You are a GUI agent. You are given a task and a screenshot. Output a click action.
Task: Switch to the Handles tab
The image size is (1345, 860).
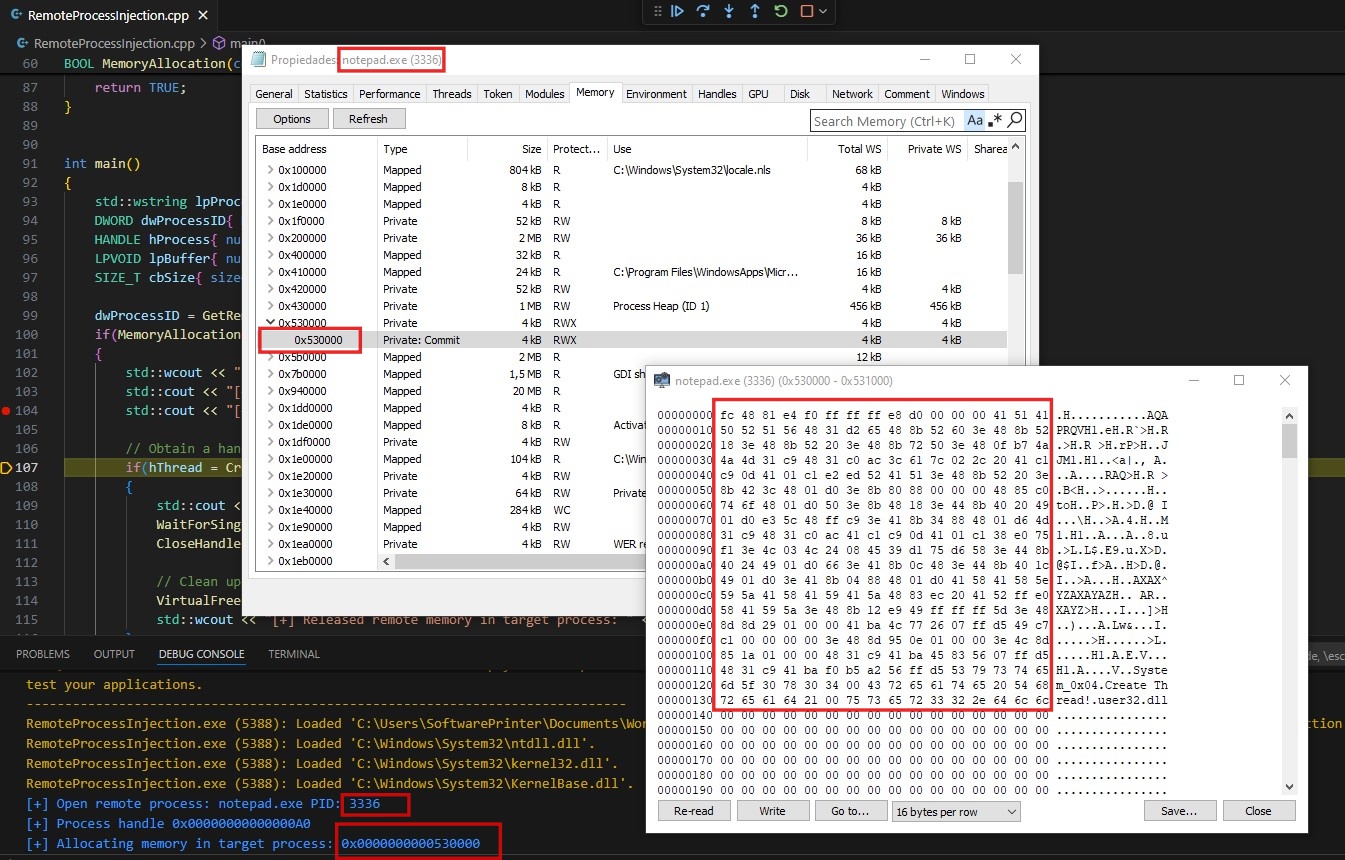pyautogui.click(x=717, y=94)
